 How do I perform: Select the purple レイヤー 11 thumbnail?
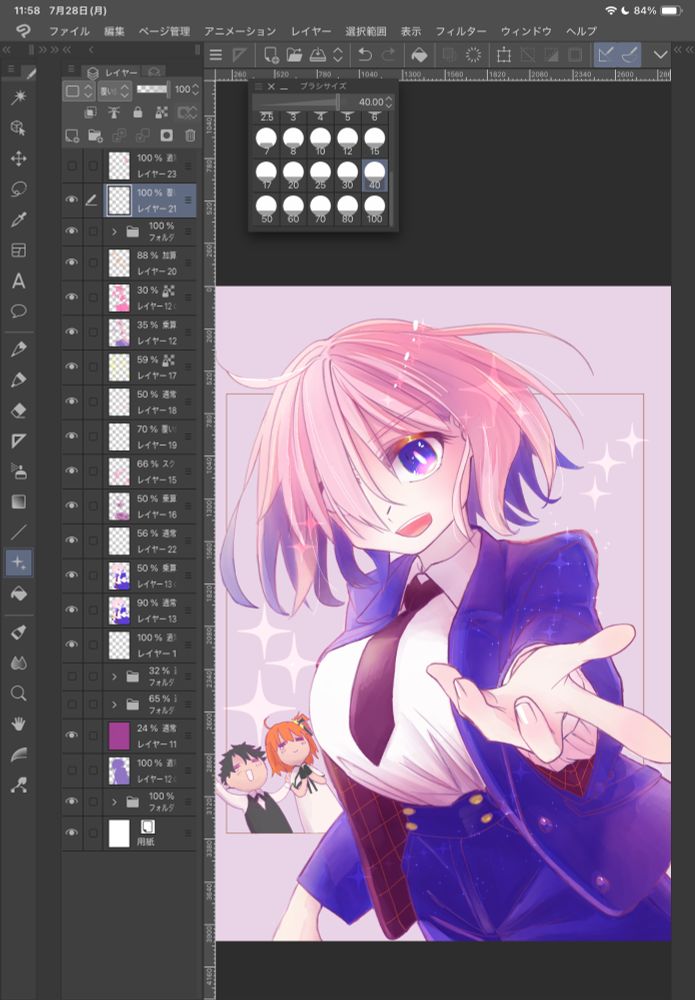(x=119, y=735)
